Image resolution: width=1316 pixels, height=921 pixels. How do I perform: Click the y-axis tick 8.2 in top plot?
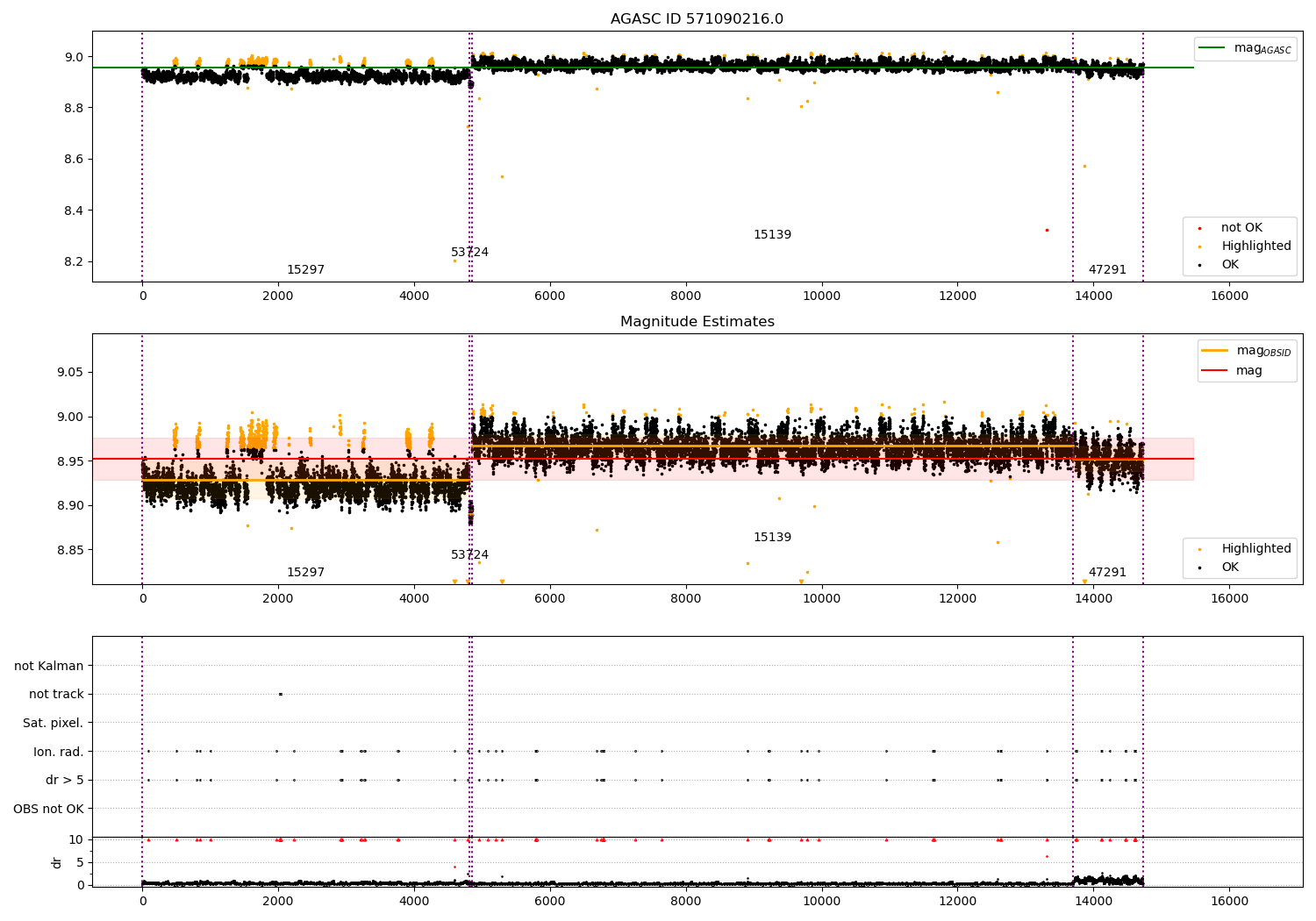73,261
